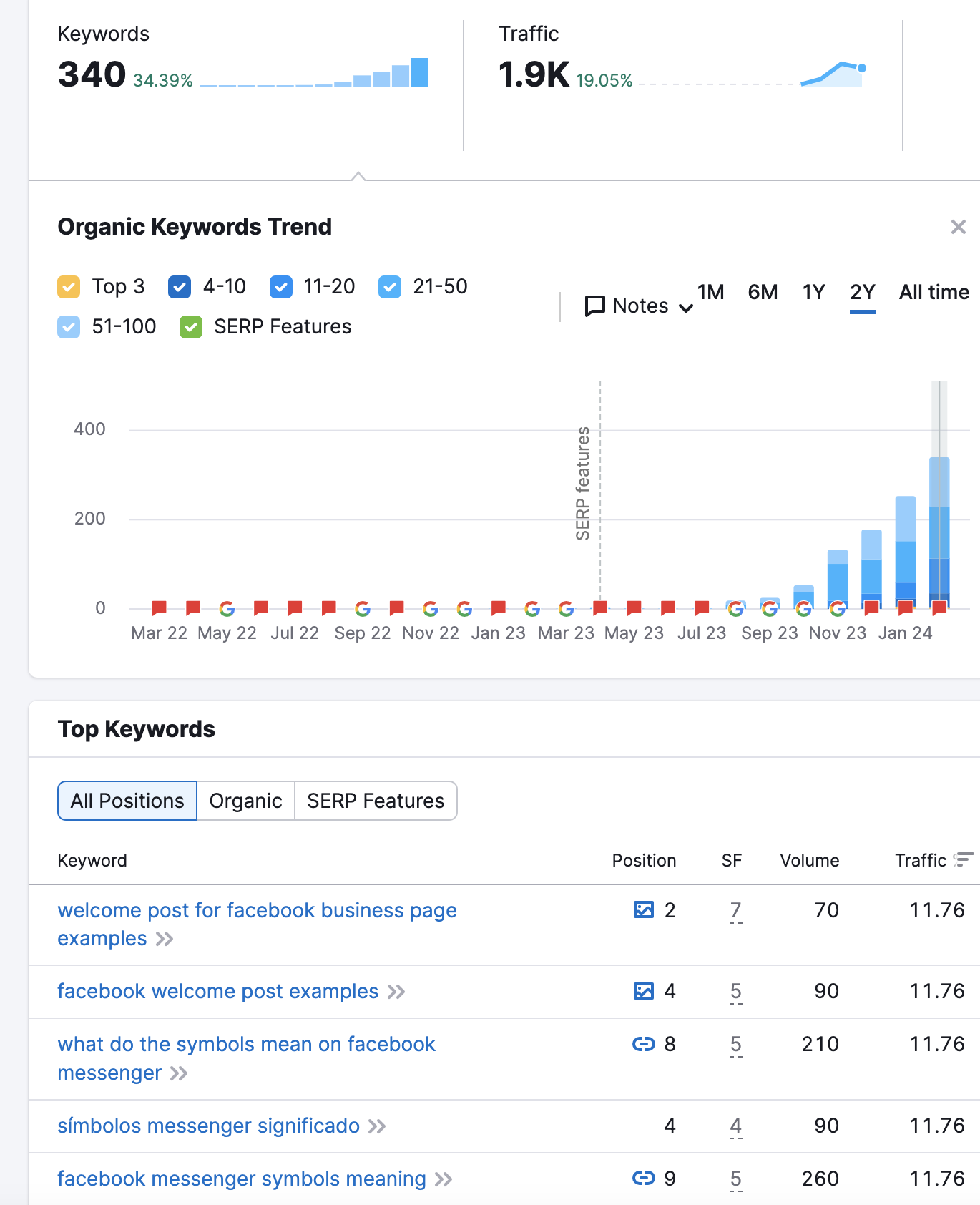Click the red note flag at Jul 23
The image size is (980, 1205).
pyautogui.click(x=702, y=608)
